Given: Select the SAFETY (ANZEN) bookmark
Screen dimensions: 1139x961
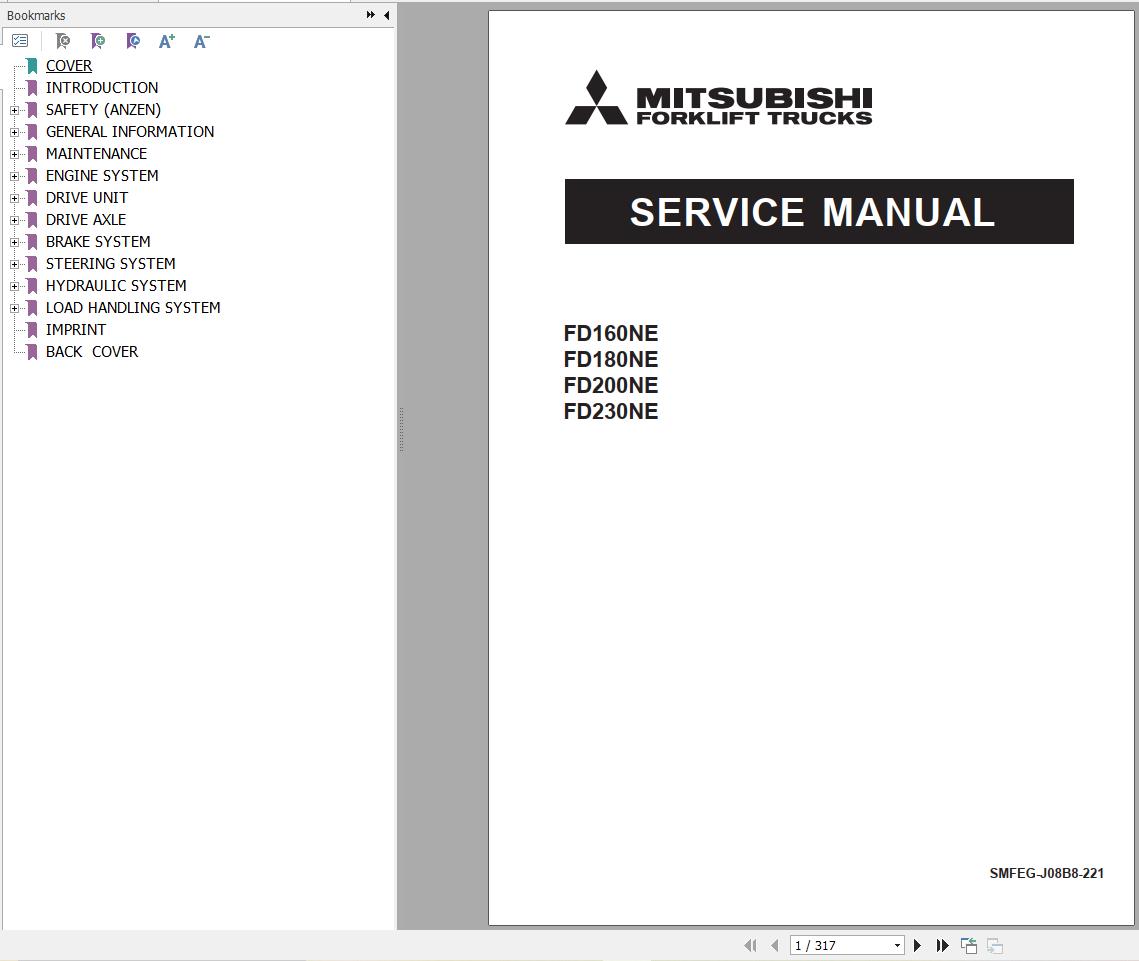Looking at the screenshot, I should pos(103,110).
